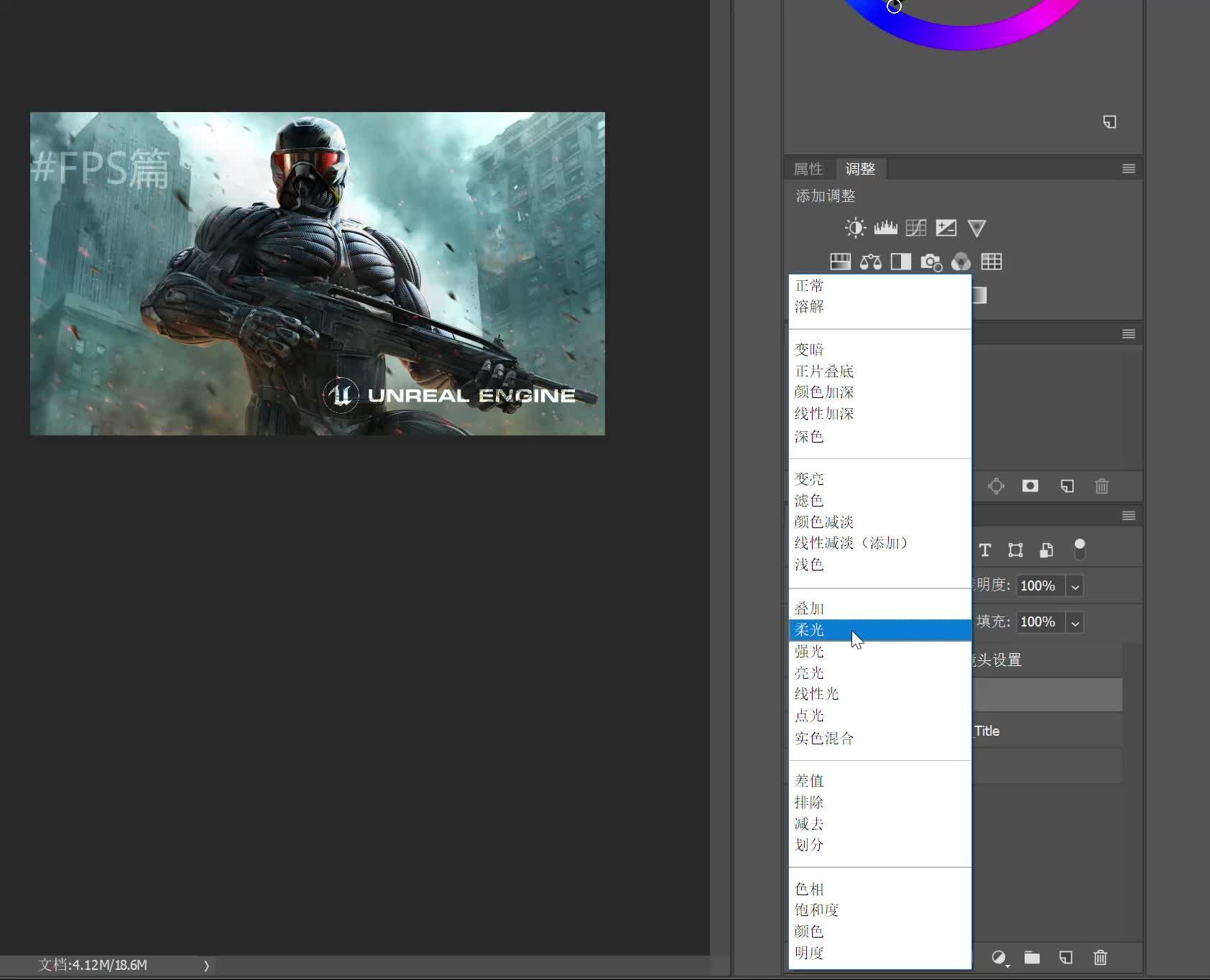Choose 变暗 blend mode
Viewport: 1210px width, 980px height.
pos(880,350)
